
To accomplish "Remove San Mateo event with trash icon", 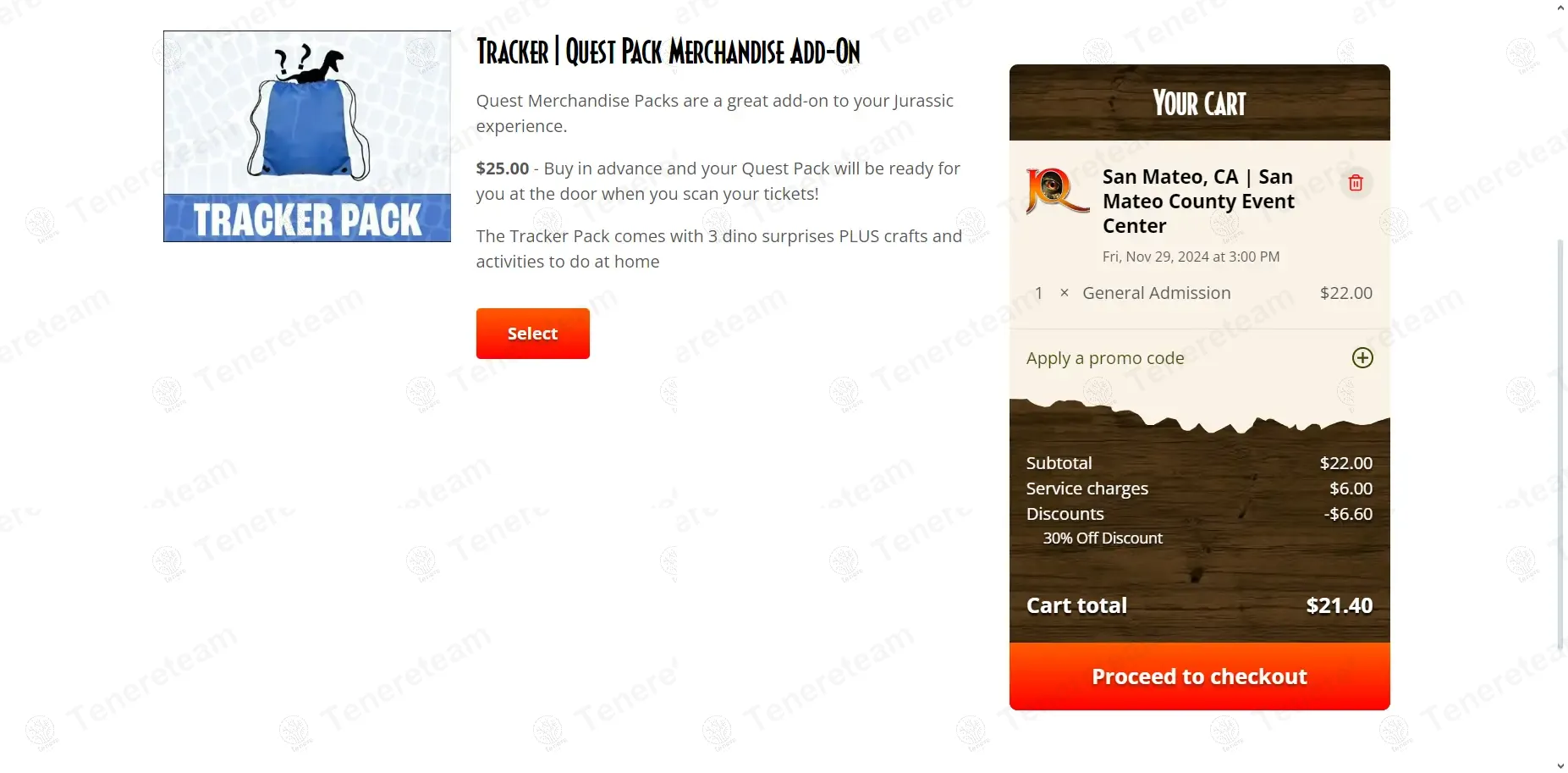I will coord(1356,183).
